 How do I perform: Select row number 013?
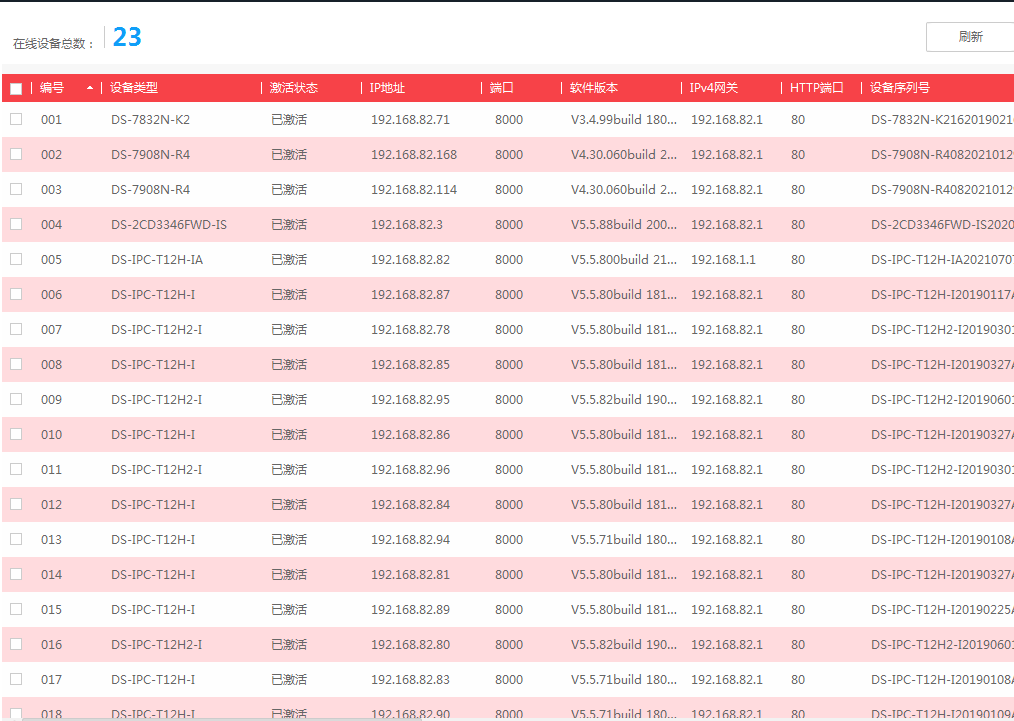(51, 539)
